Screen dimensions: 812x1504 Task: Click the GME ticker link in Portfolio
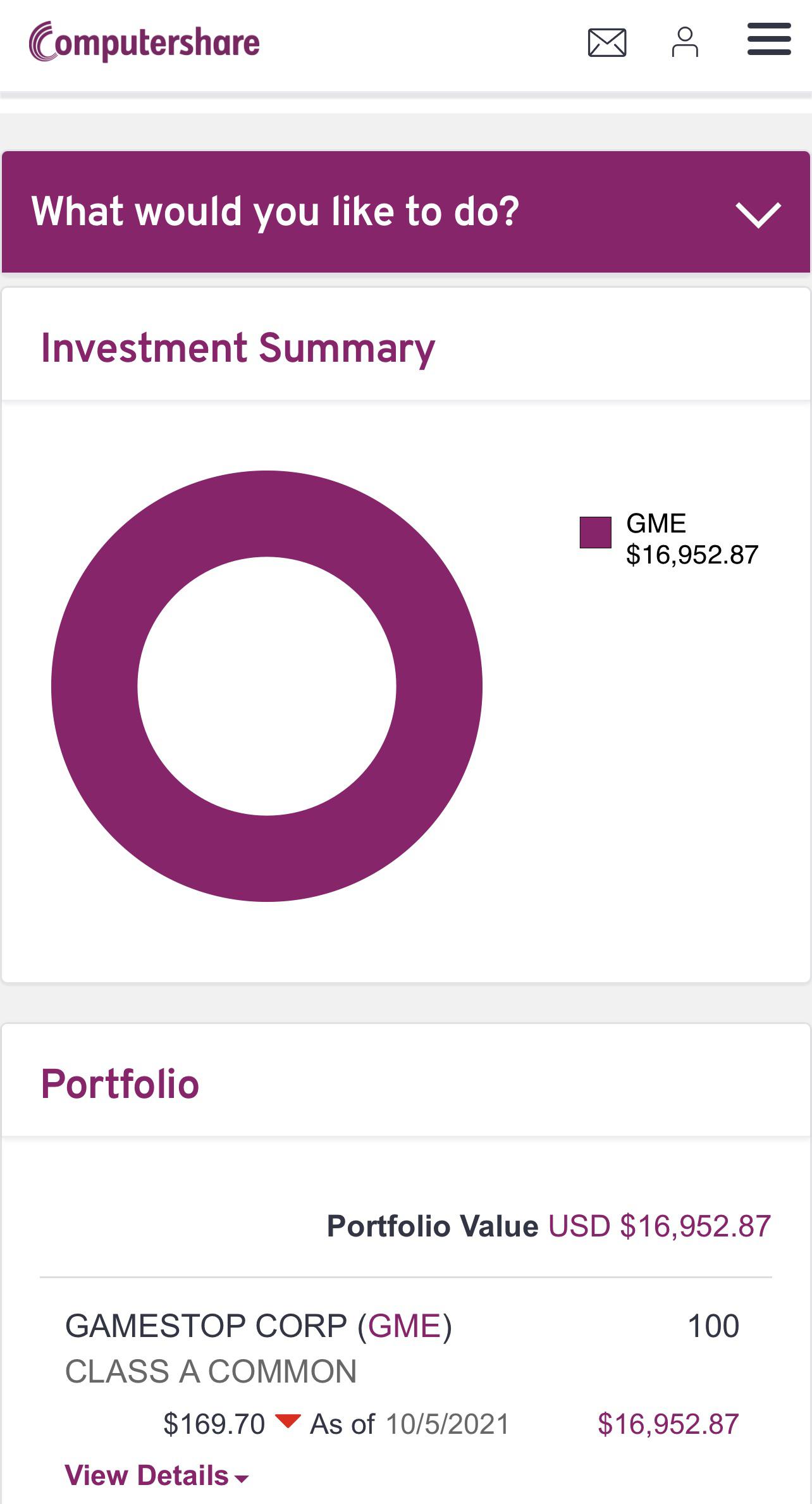pos(405,1326)
